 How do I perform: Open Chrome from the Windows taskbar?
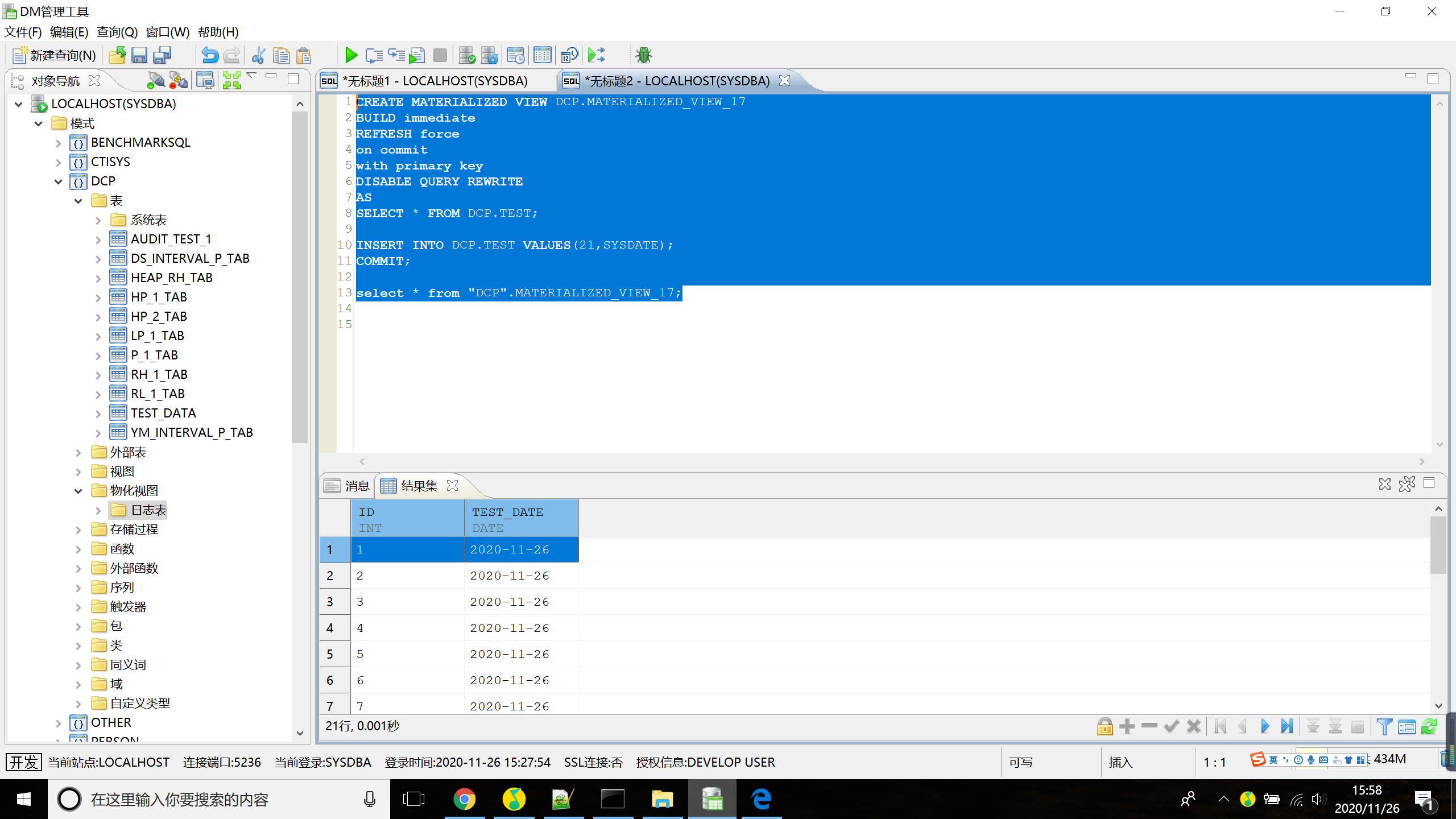coord(464,799)
